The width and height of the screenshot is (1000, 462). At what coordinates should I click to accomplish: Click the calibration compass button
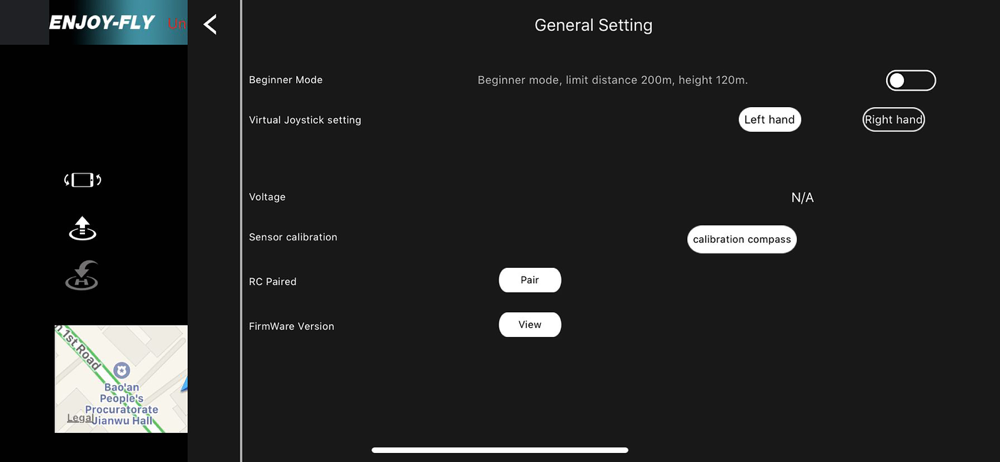coord(742,239)
